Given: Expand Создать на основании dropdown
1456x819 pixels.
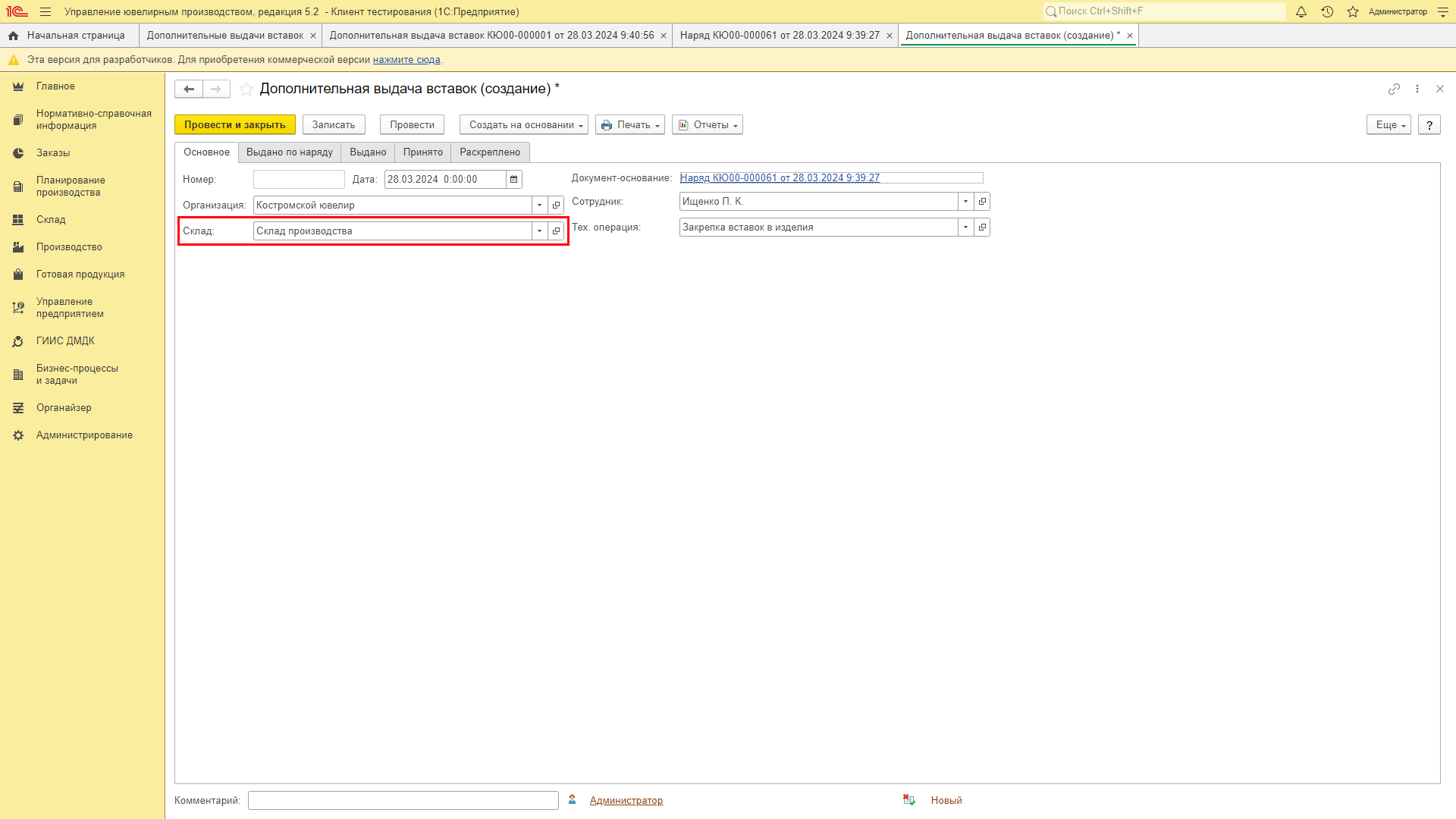Looking at the screenshot, I should point(524,125).
